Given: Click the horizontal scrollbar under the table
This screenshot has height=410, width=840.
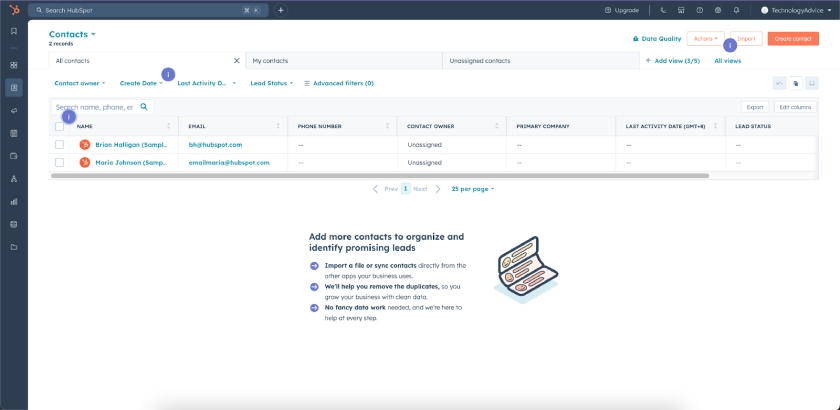Looking at the screenshot, I should (x=380, y=175).
